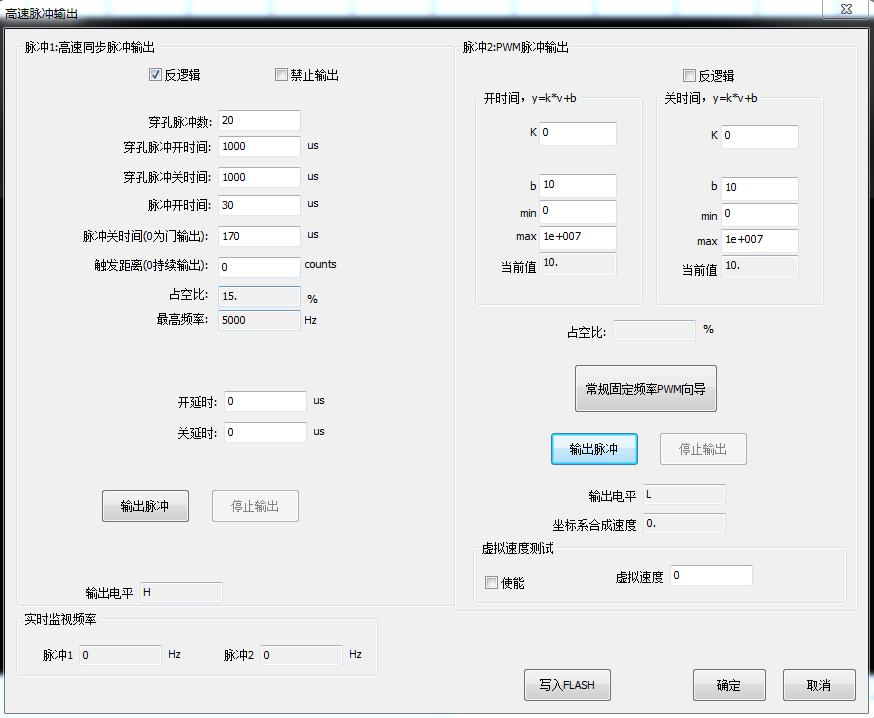Click the 穿孔脉冲数 input field
Viewport: 874px width, 718px height.
[x=259, y=121]
